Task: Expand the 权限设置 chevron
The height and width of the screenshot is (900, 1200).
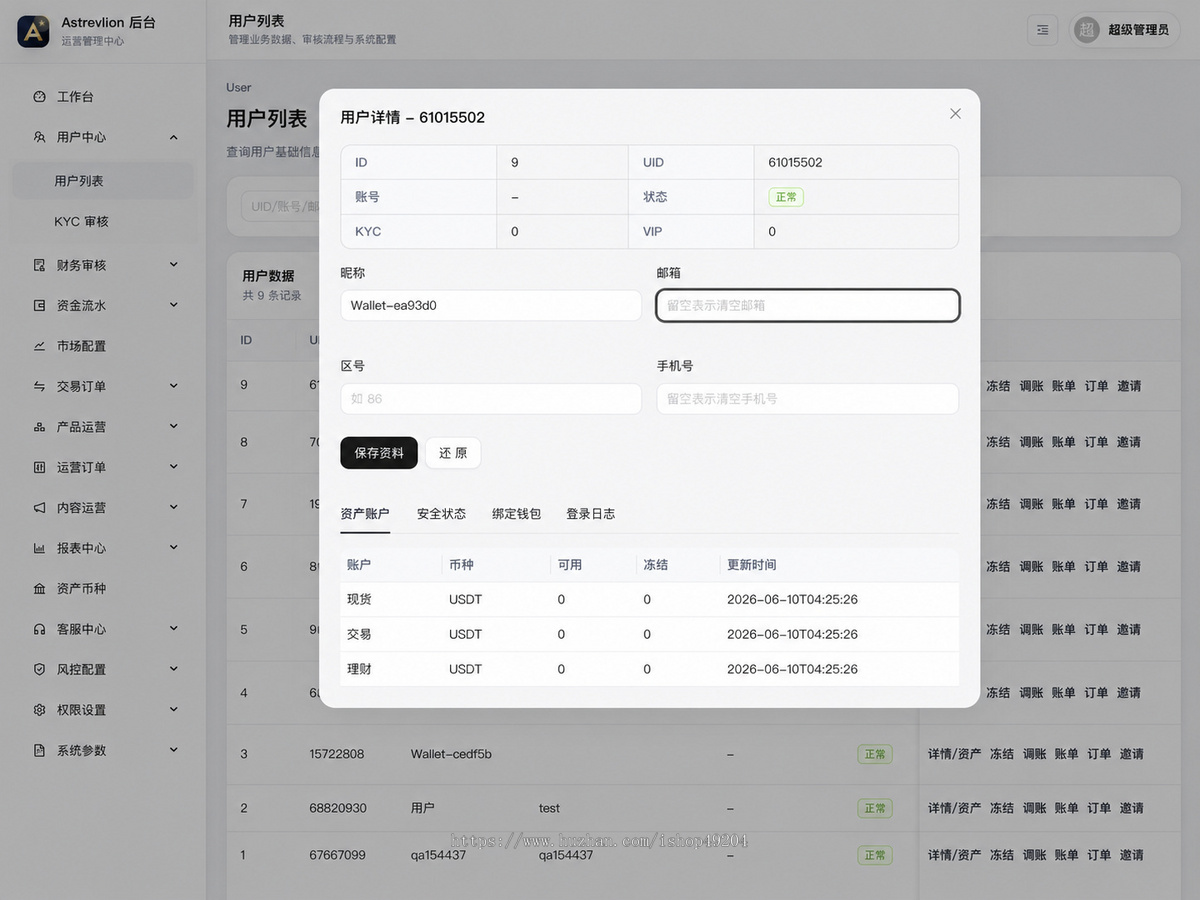Action: 173,710
